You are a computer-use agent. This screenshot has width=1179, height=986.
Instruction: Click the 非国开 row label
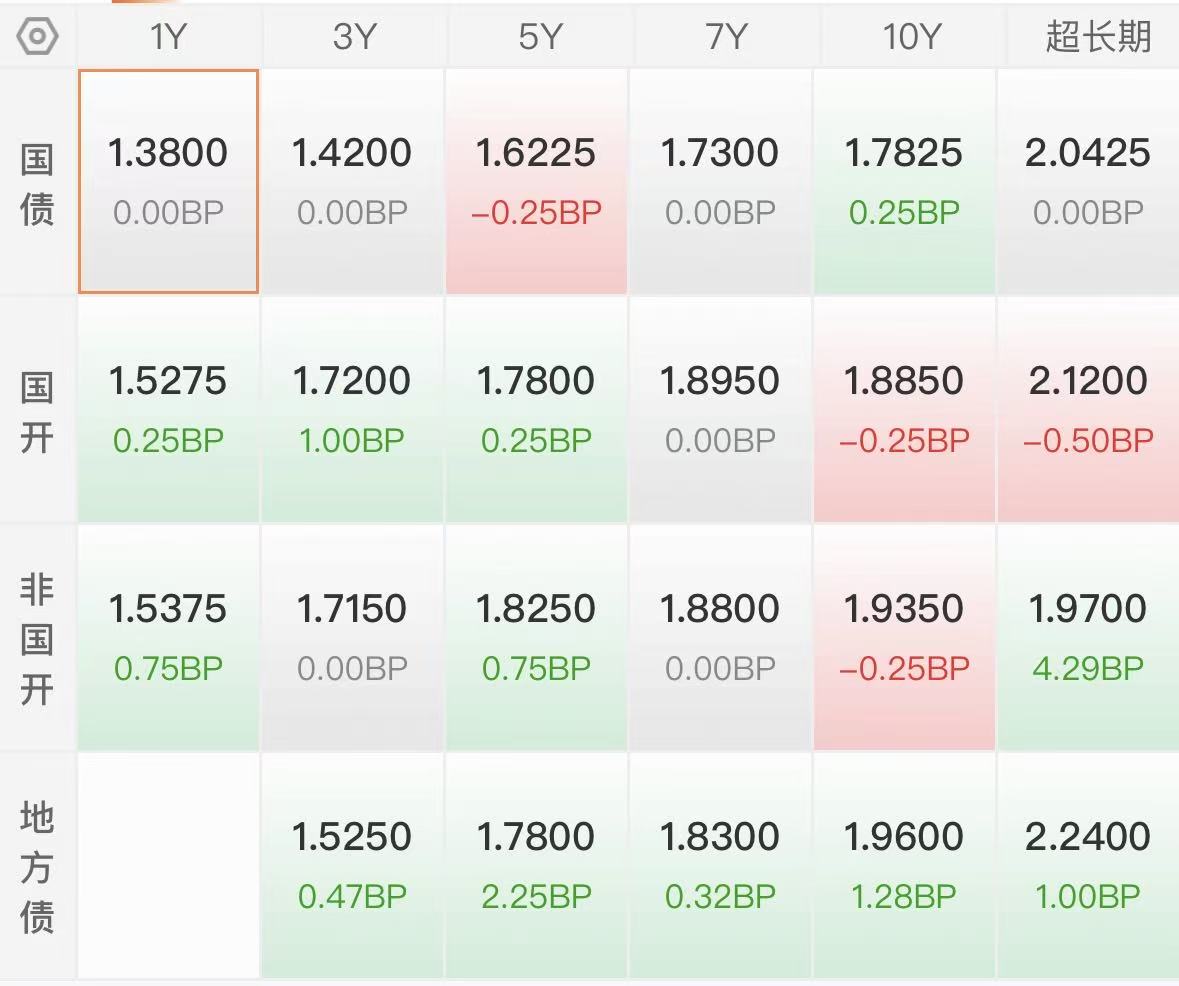(38, 638)
